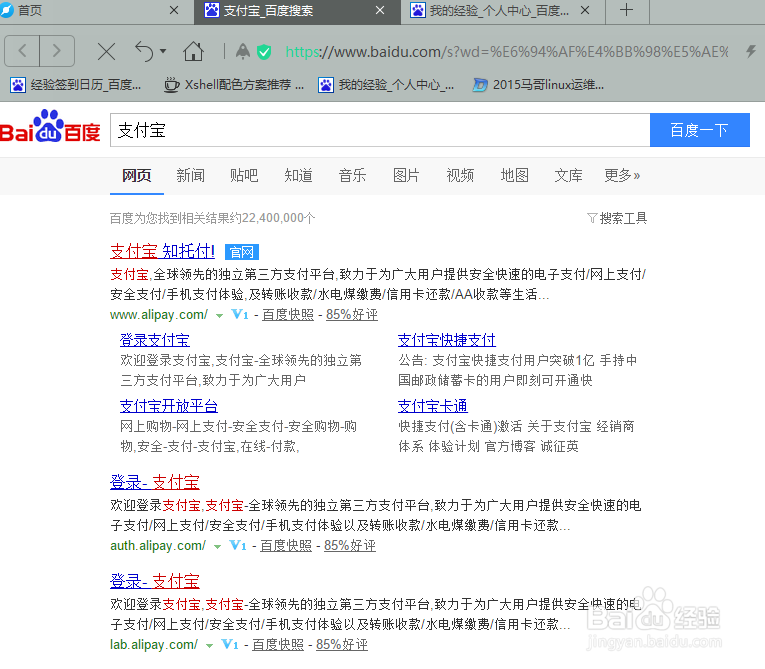The image size is (765, 669).
Task: Click V1 verification icon after lab.alipay.com/
Action: pos(230,645)
